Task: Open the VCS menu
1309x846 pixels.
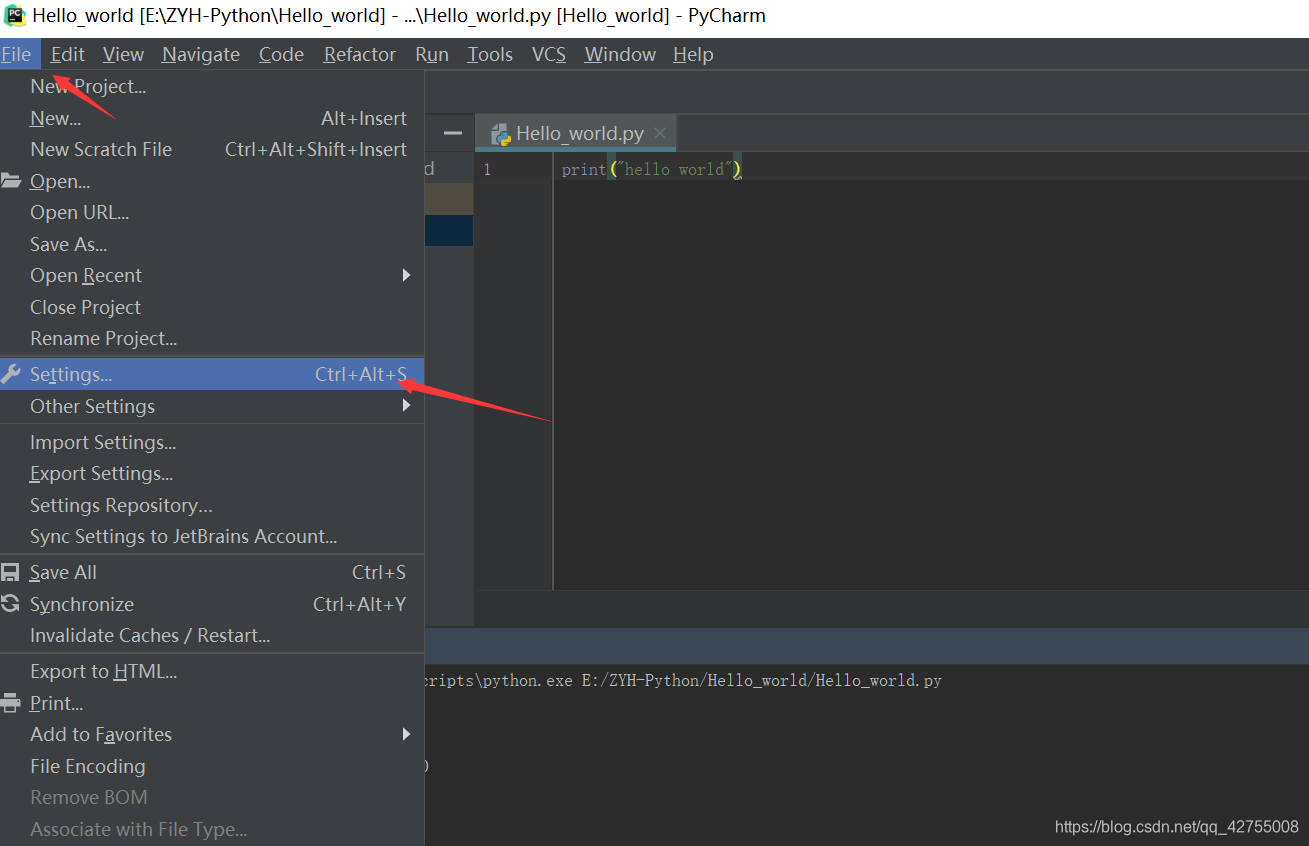Action: [549, 54]
